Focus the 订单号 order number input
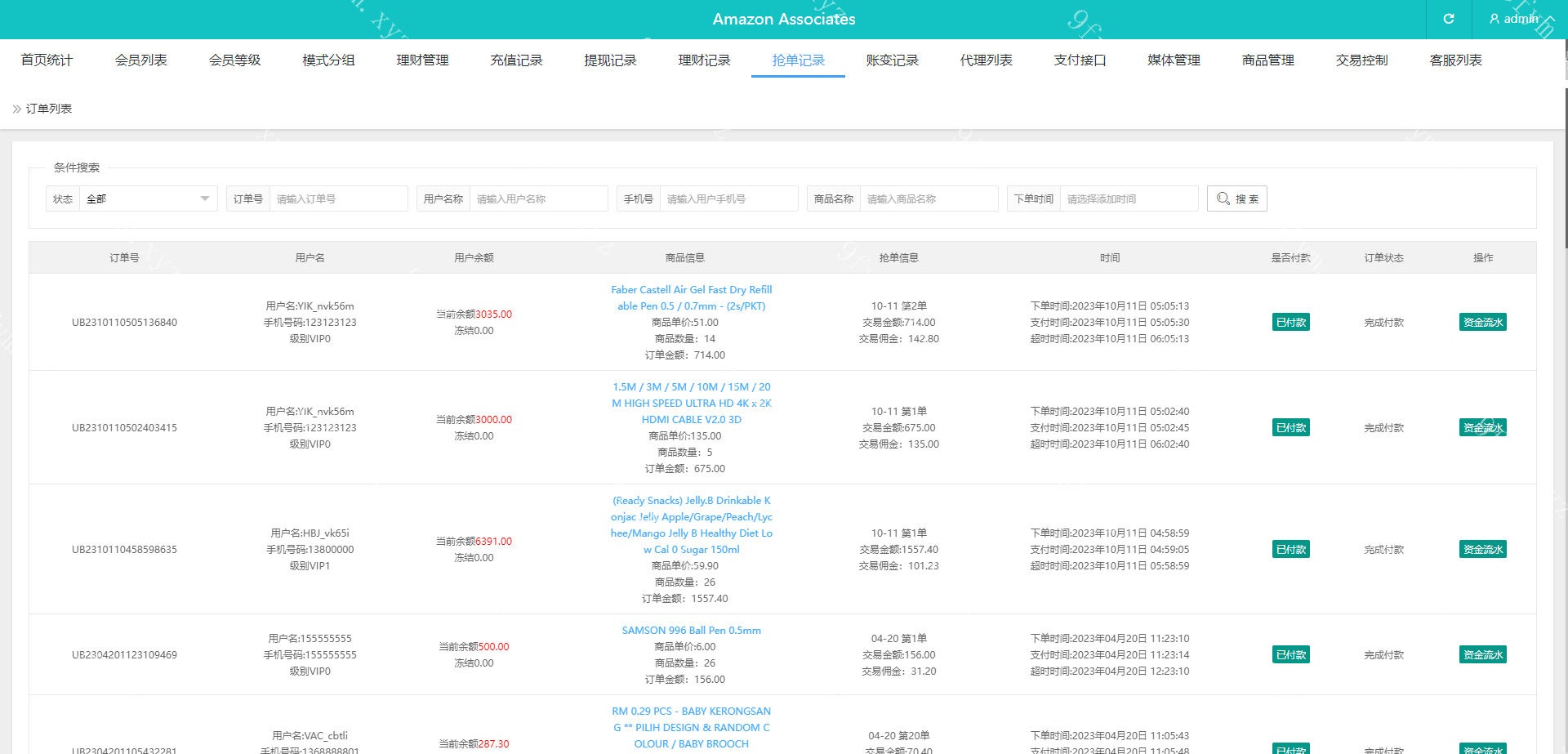1568x754 pixels. pos(338,199)
